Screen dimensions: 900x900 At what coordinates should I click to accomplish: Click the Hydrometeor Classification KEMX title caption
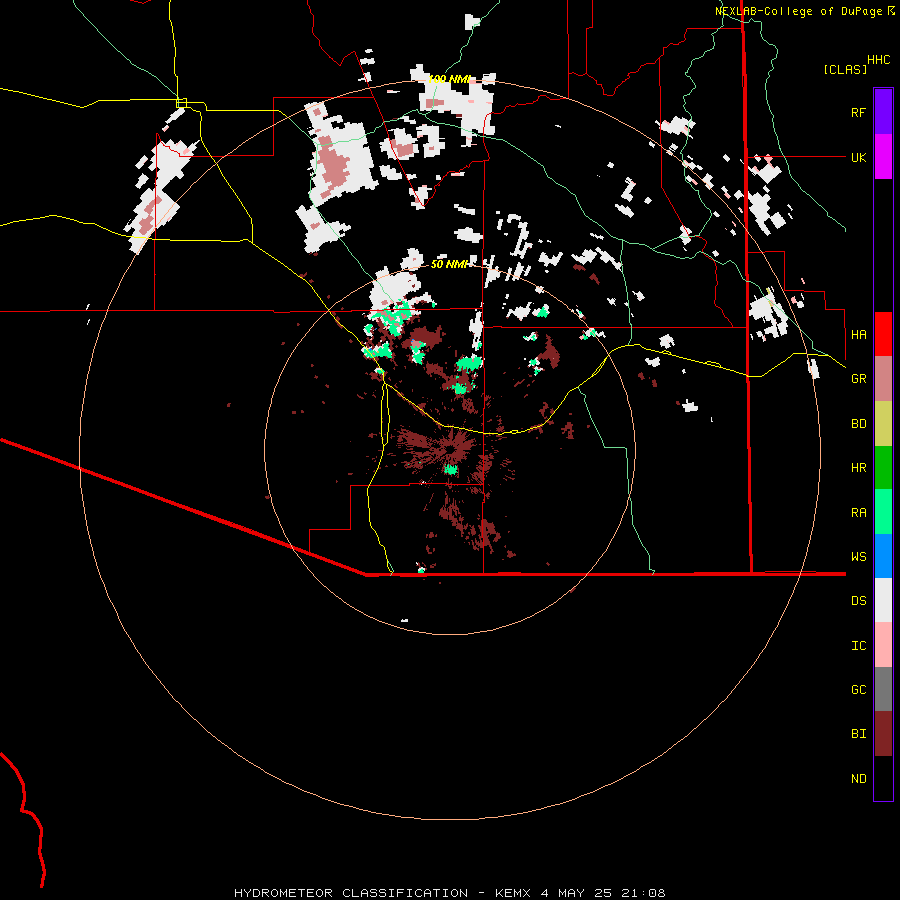pos(449,893)
